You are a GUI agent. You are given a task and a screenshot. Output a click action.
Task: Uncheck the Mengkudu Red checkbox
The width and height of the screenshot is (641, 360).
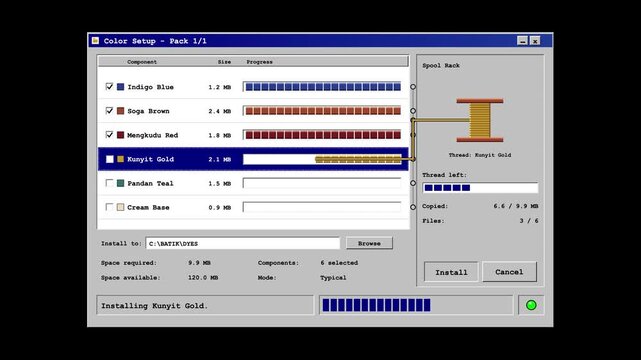click(109, 135)
